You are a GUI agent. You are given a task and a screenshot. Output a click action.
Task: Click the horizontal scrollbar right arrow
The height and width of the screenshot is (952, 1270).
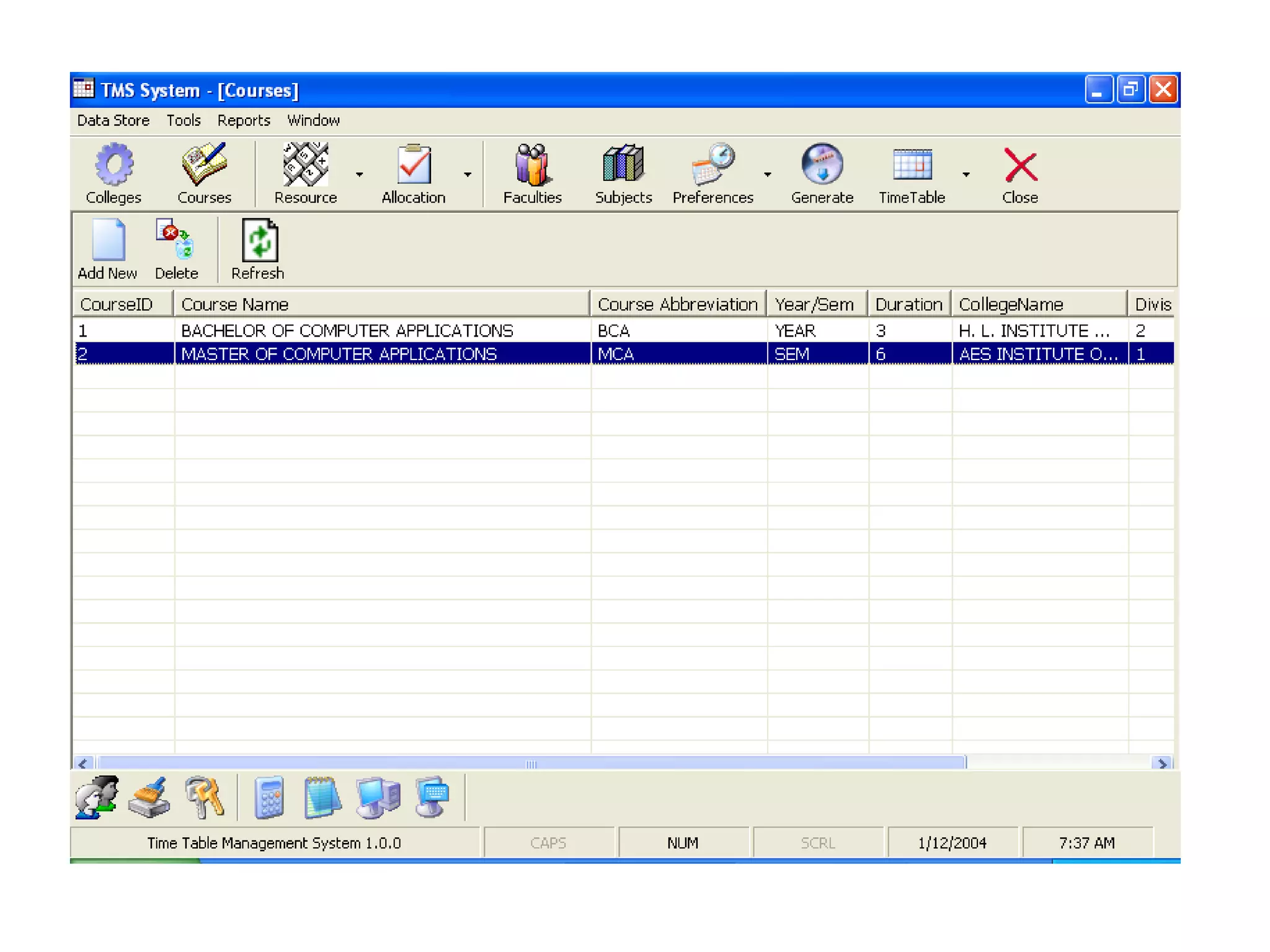tap(1161, 764)
